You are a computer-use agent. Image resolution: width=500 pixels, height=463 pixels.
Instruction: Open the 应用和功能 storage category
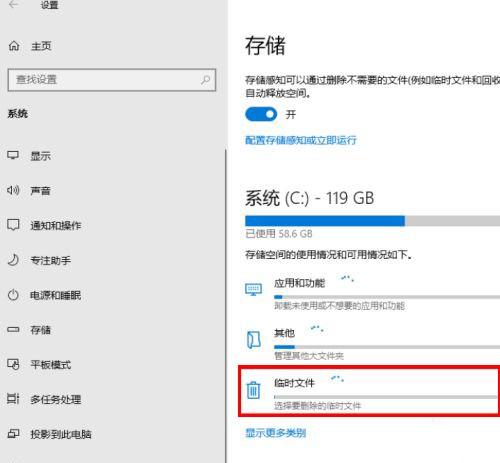tap(371, 293)
